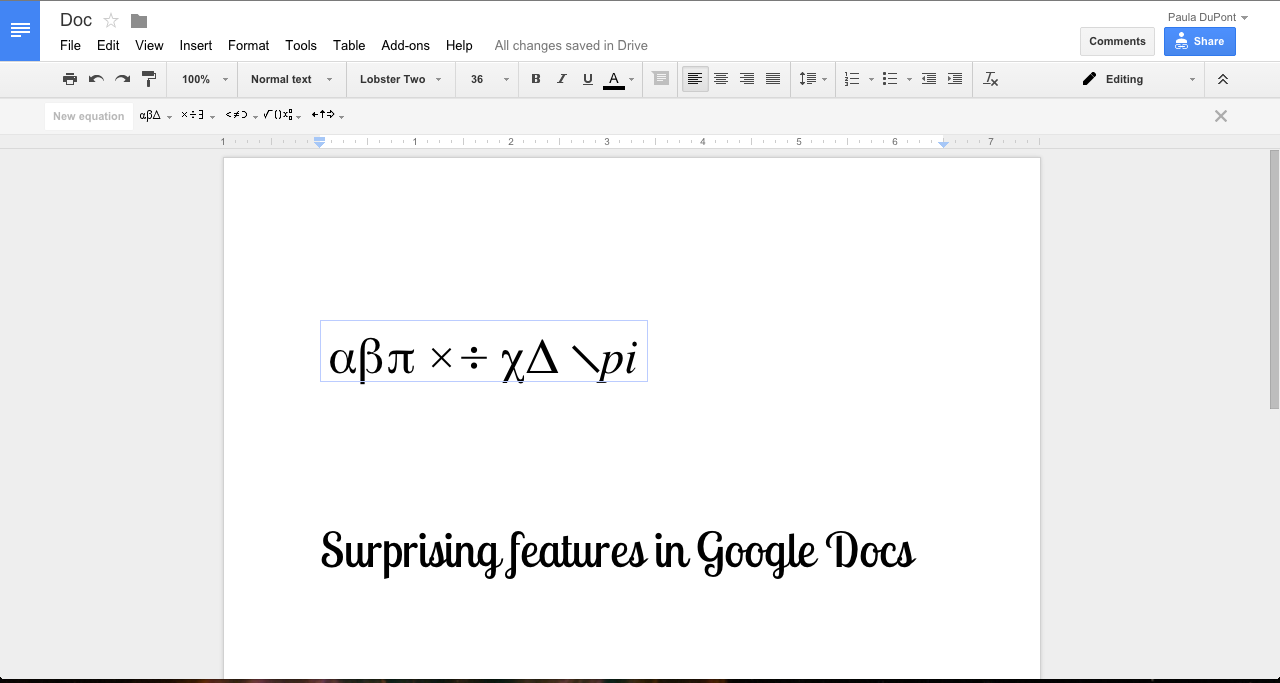Image resolution: width=1280 pixels, height=683 pixels.
Task: Click the Surprising features in Google Docs heading
Action: pyautogui.click(x=617, y=552)
